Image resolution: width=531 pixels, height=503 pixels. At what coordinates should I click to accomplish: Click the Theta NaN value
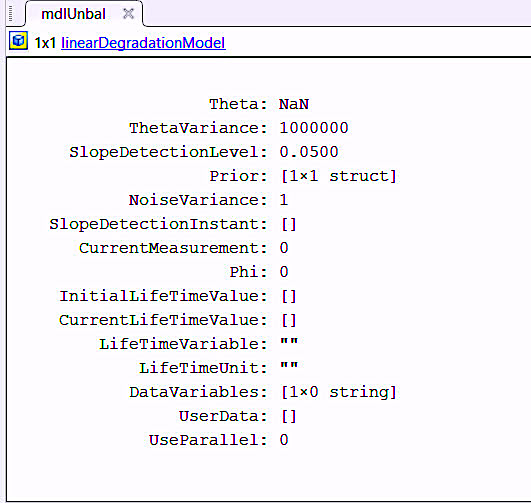coord(294,104)
